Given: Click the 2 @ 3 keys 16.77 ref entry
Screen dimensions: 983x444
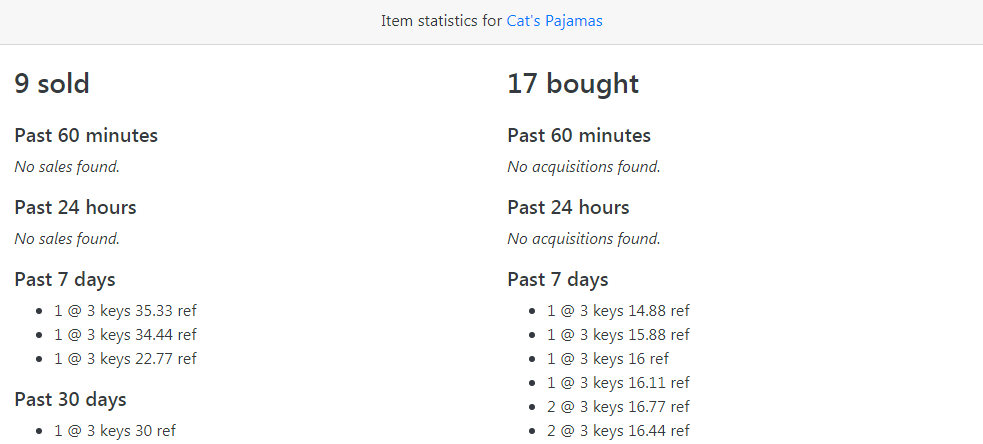Looking at the screenshot, I should click(x=618, y=407).
